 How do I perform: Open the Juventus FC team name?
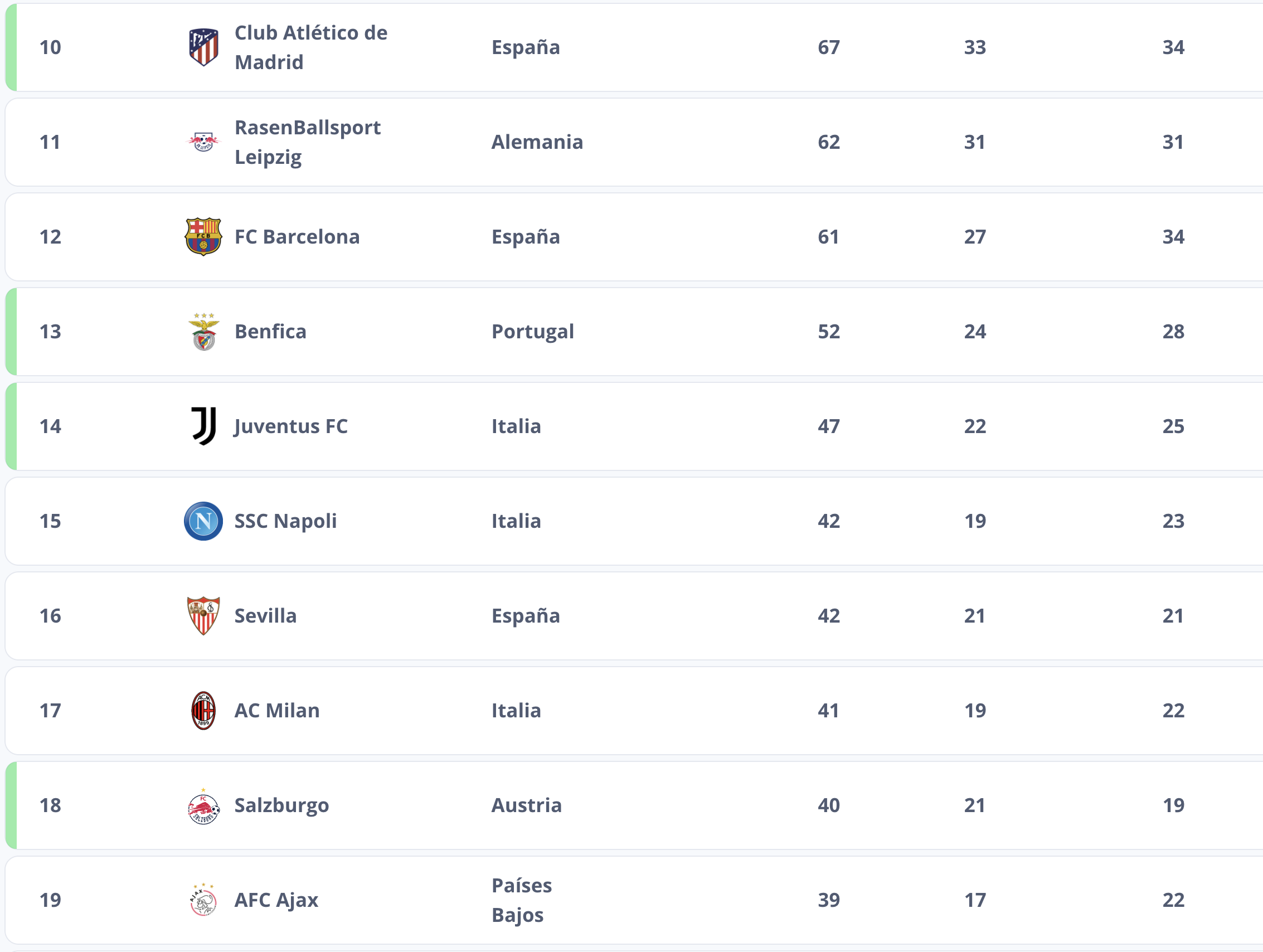(290, 426)
